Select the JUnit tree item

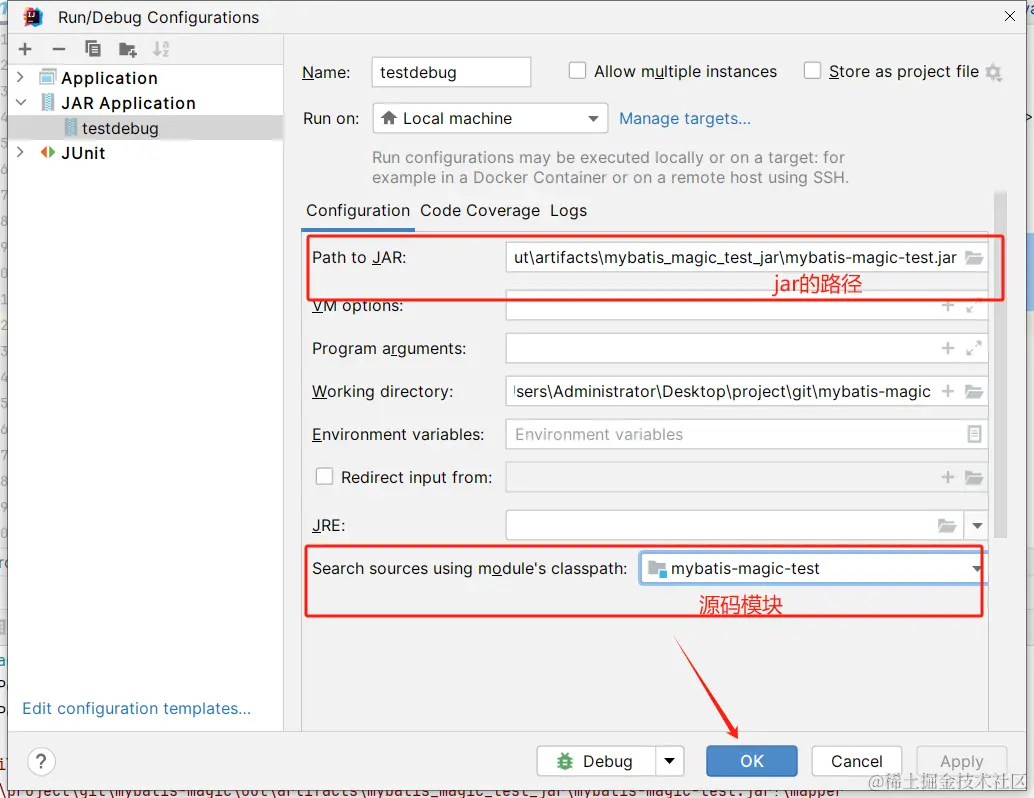(83, 153)
